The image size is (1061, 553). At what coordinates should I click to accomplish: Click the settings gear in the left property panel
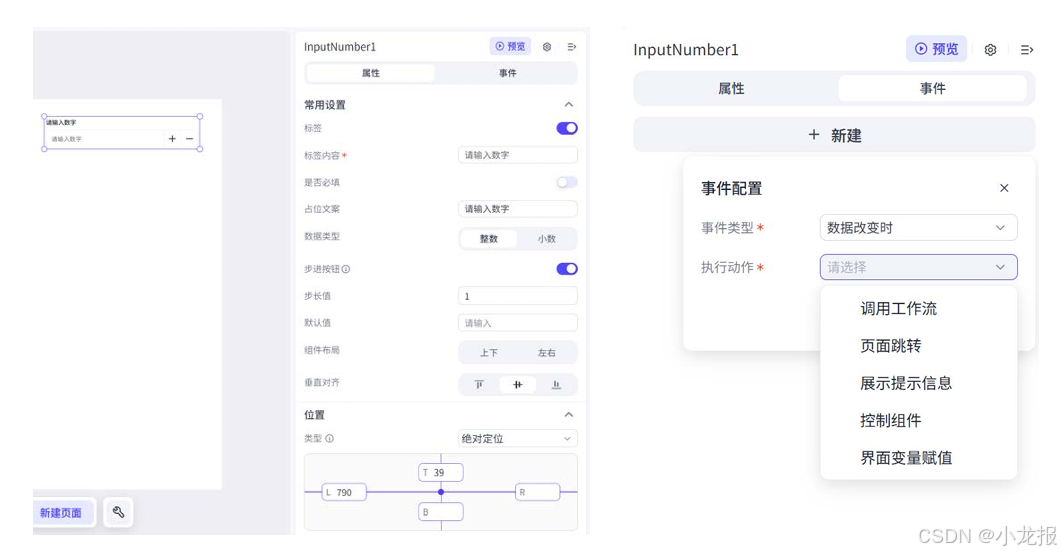coord(547,47)
